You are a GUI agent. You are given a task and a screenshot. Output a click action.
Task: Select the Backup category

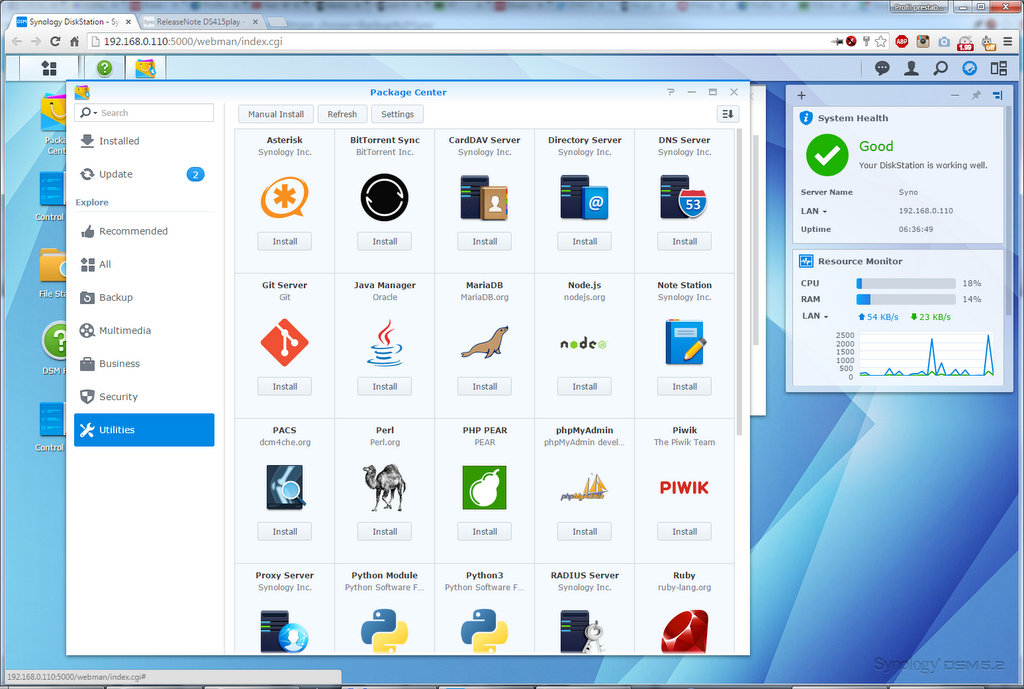[x=144, y=298]
